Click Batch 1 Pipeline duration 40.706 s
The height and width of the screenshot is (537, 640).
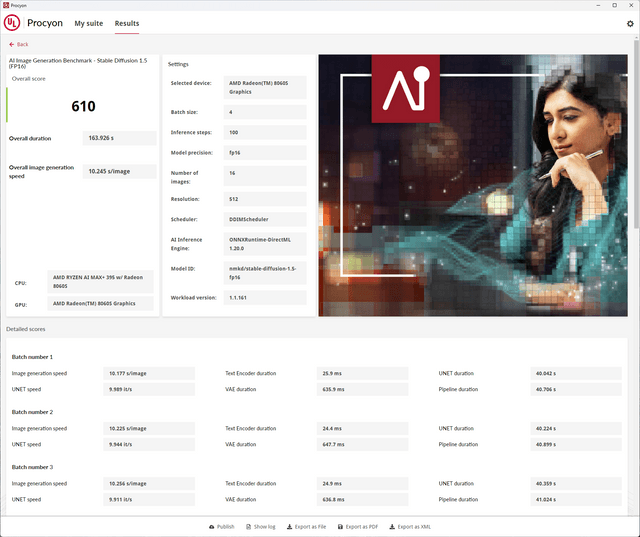click(x=576, y=389)
